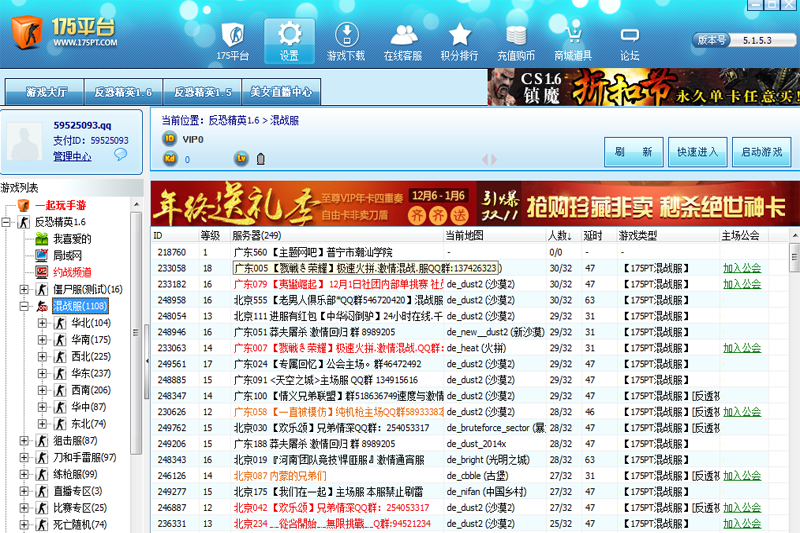Open the 论坛 forum icon

(x=630, y=35)
